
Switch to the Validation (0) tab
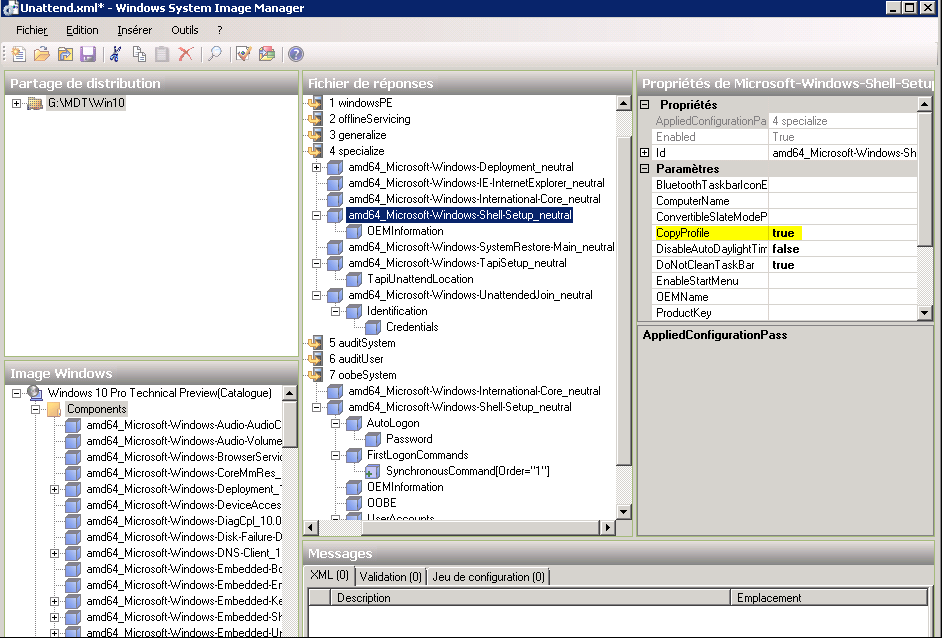point(390,577)
